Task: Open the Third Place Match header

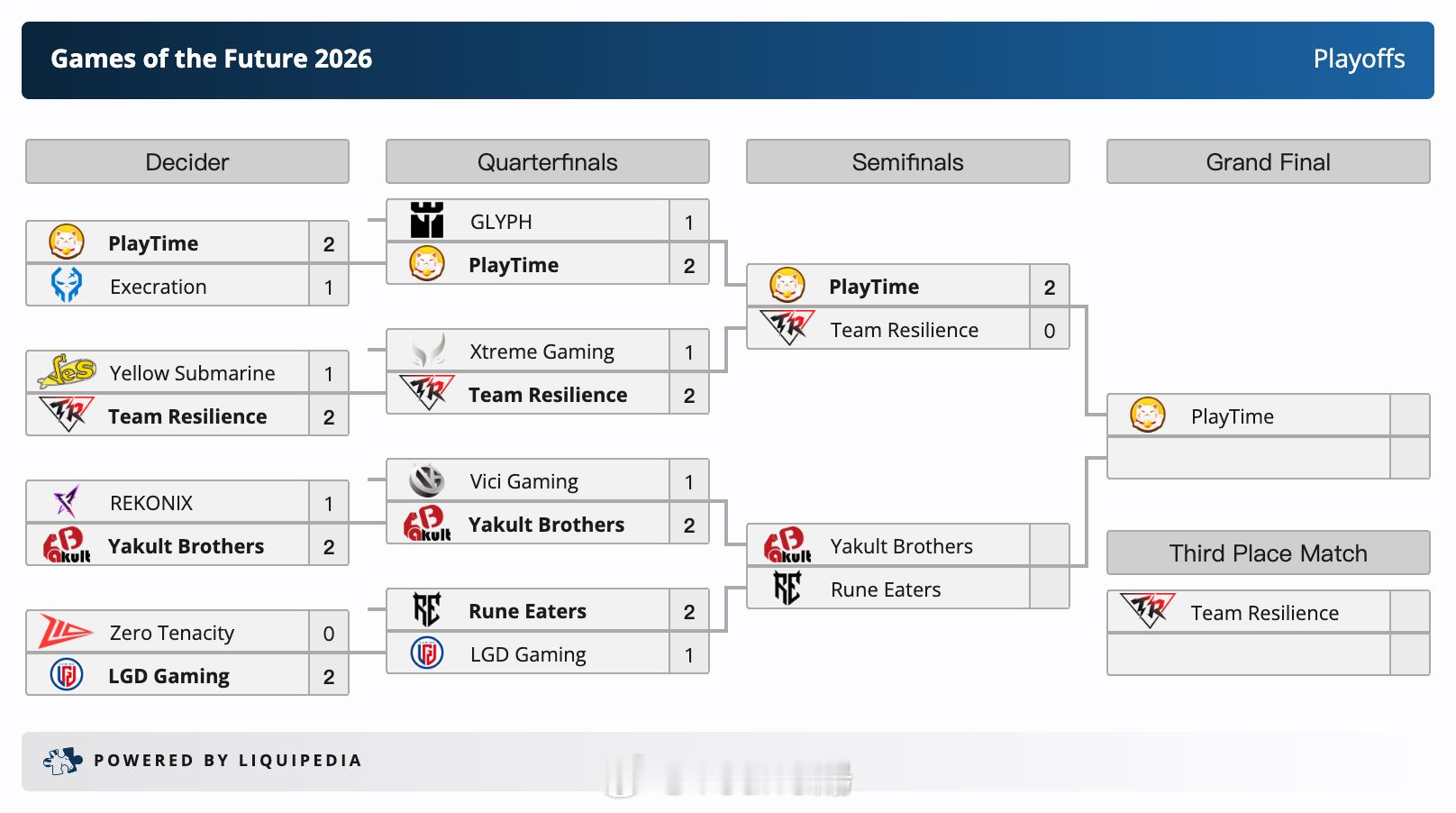Action: (1269, 553)
